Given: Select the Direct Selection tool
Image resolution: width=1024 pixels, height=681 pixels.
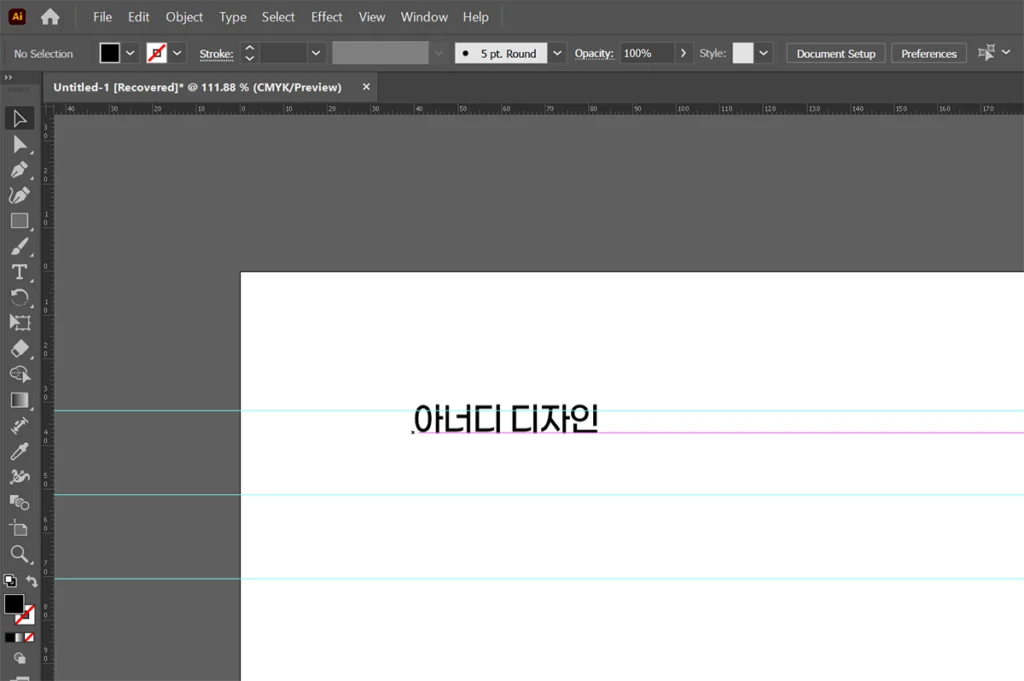Looking at the screenshot, I should point(19,144).
